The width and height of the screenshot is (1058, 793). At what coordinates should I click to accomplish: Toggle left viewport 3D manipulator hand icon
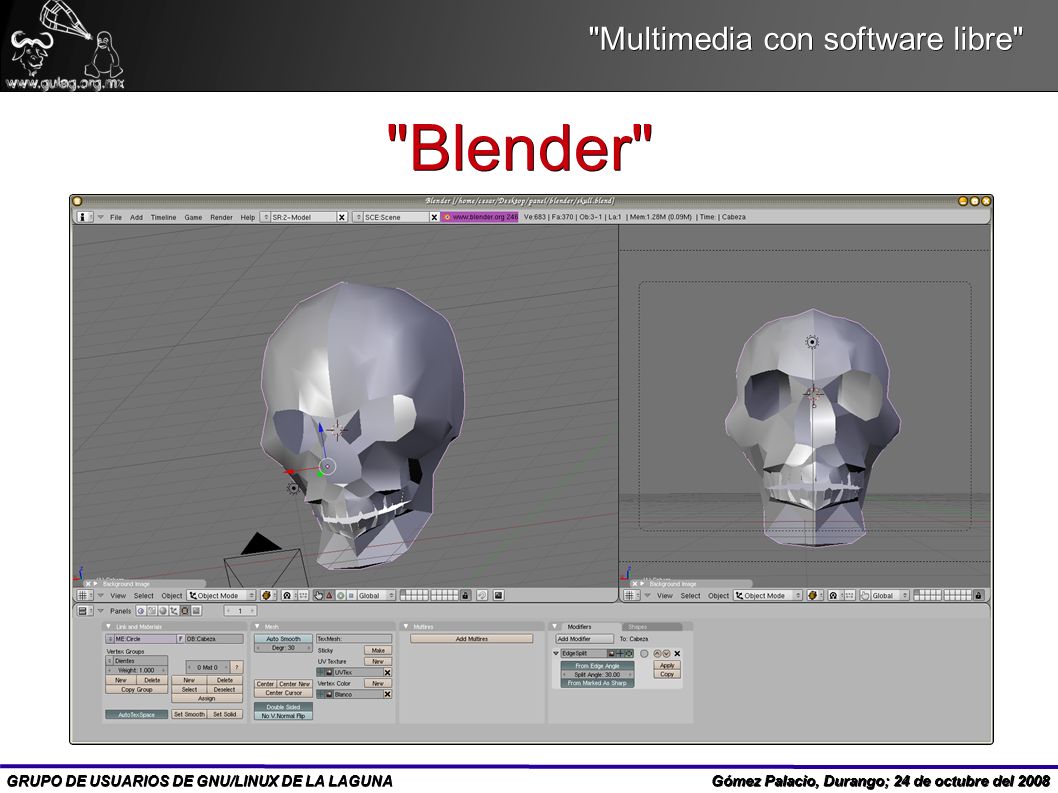click(318, 595)
